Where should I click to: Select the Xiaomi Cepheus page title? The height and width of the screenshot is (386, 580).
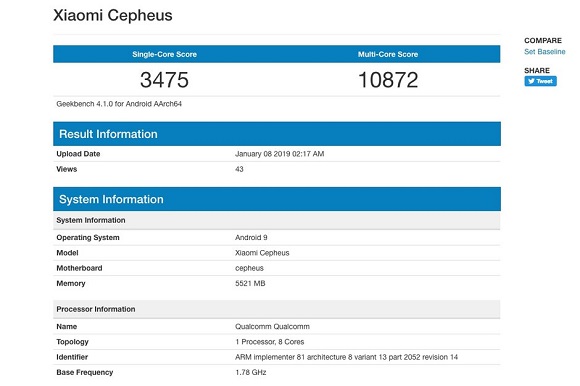[112, 16]
